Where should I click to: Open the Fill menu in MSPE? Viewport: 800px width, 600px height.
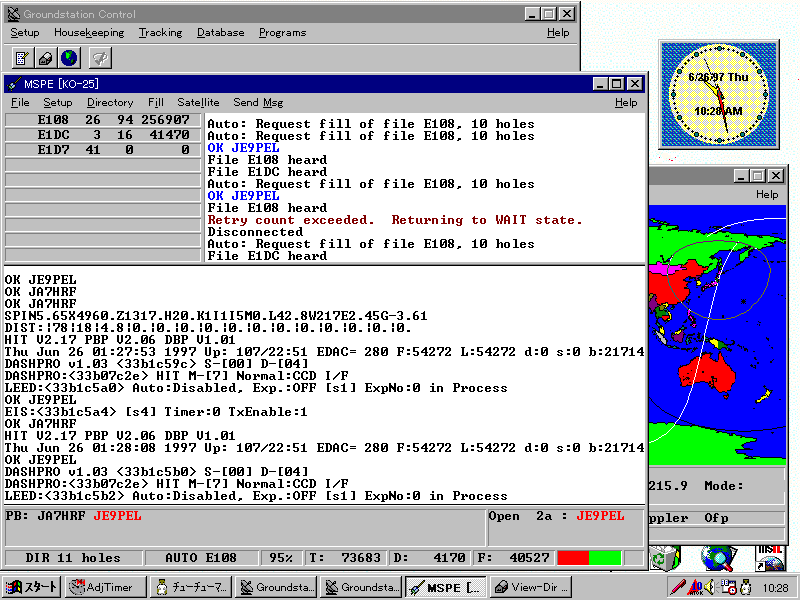click(155, 102)
